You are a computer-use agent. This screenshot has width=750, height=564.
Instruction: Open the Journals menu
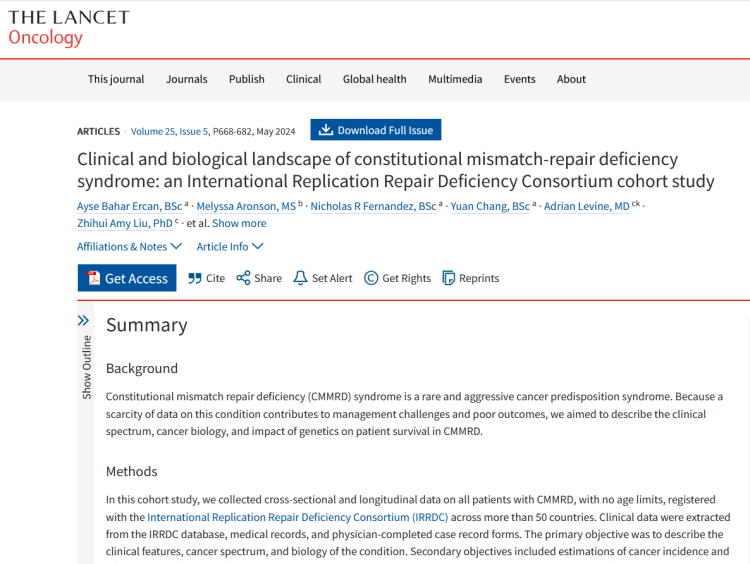pos(187,79)
